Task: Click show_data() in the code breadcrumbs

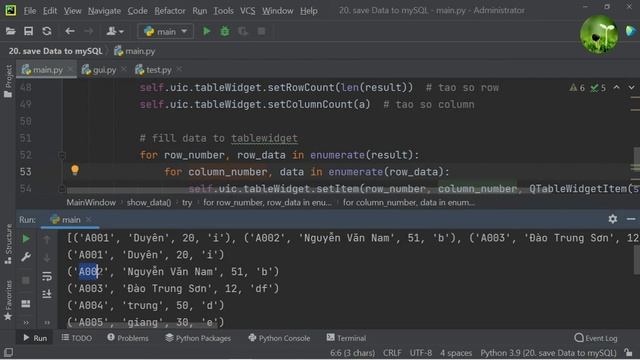Action: [x=149, y=202]
